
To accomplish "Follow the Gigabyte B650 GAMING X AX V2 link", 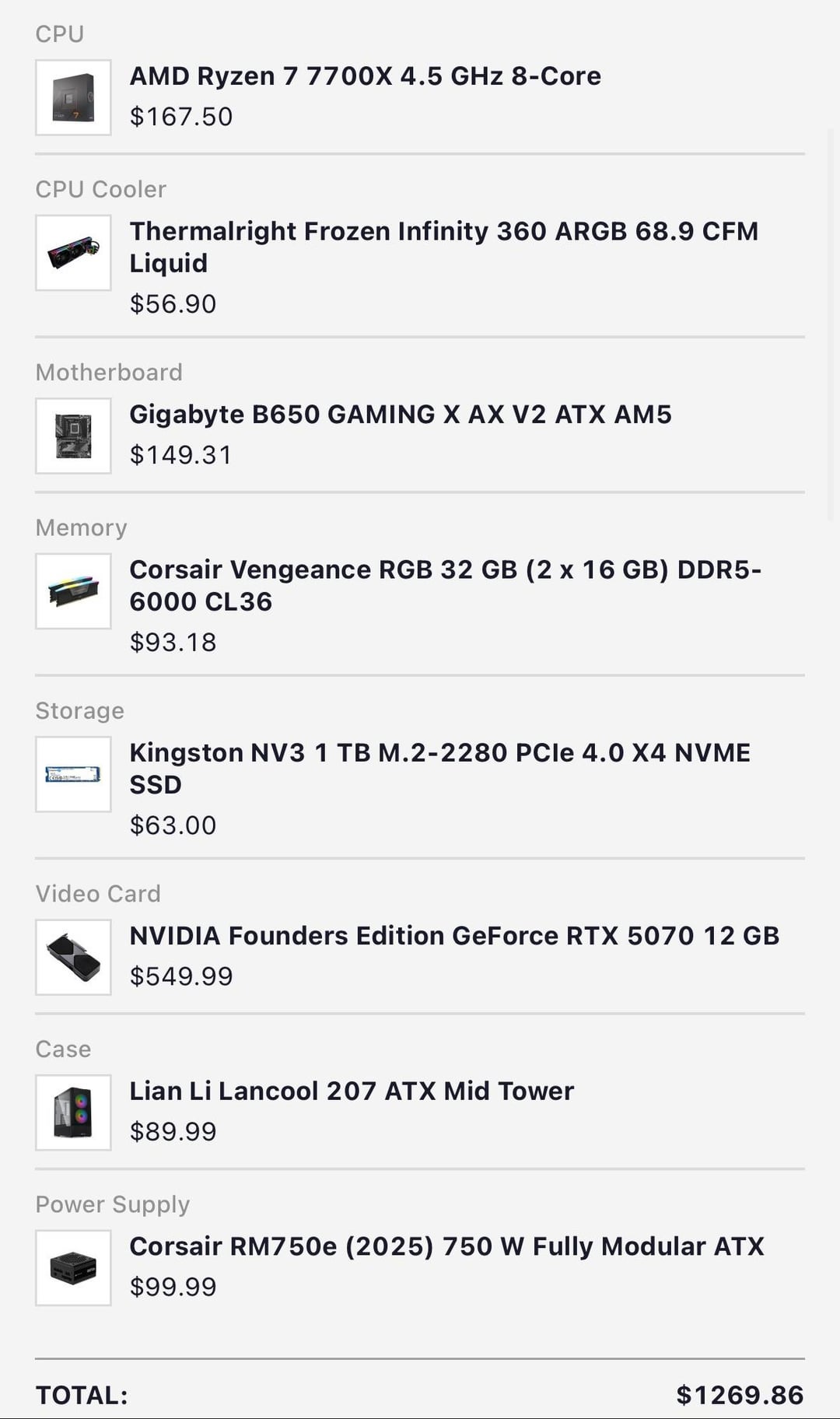I will 400,415.
